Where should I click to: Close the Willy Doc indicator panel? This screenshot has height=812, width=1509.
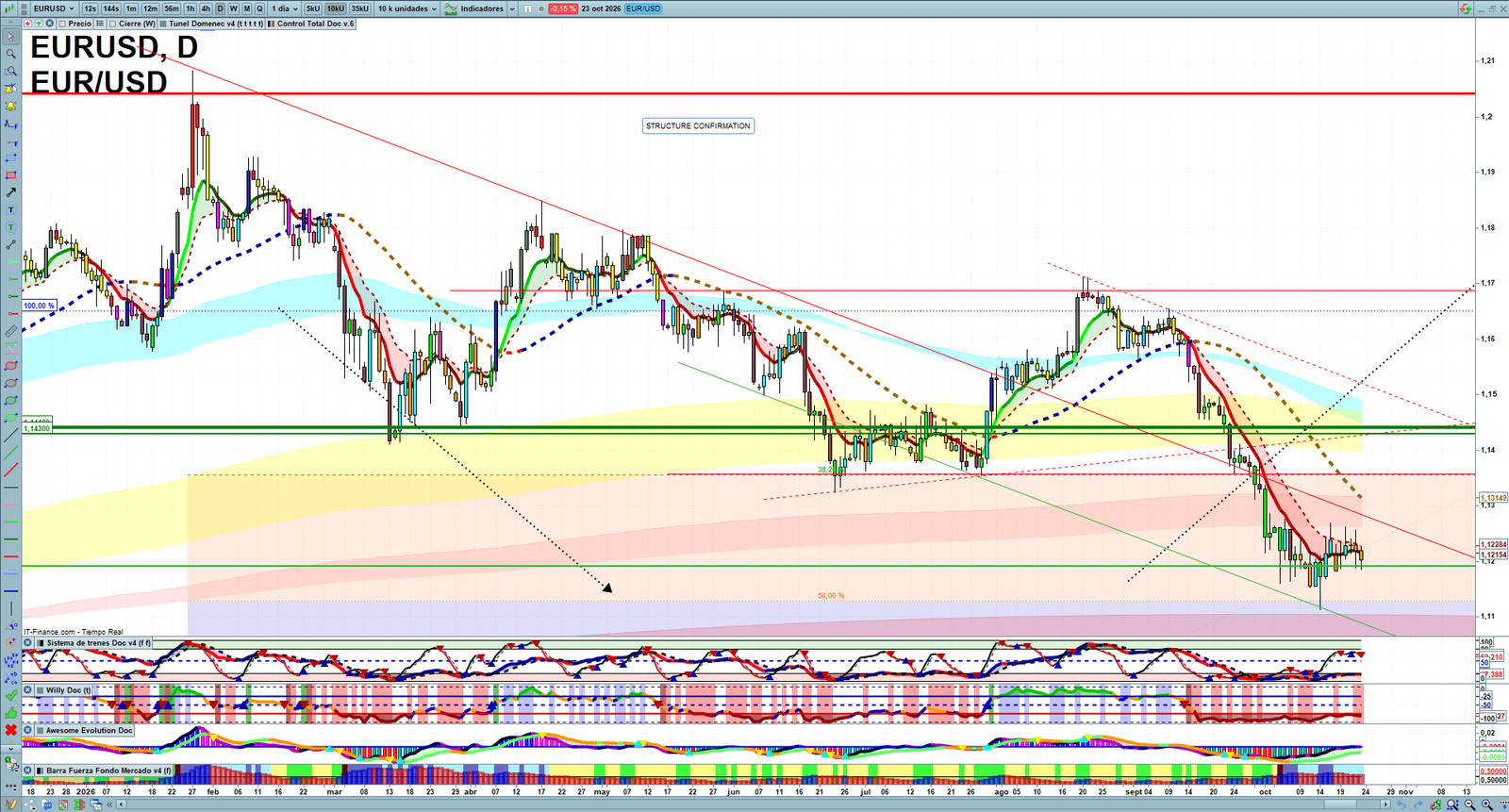tap(27, 690)
